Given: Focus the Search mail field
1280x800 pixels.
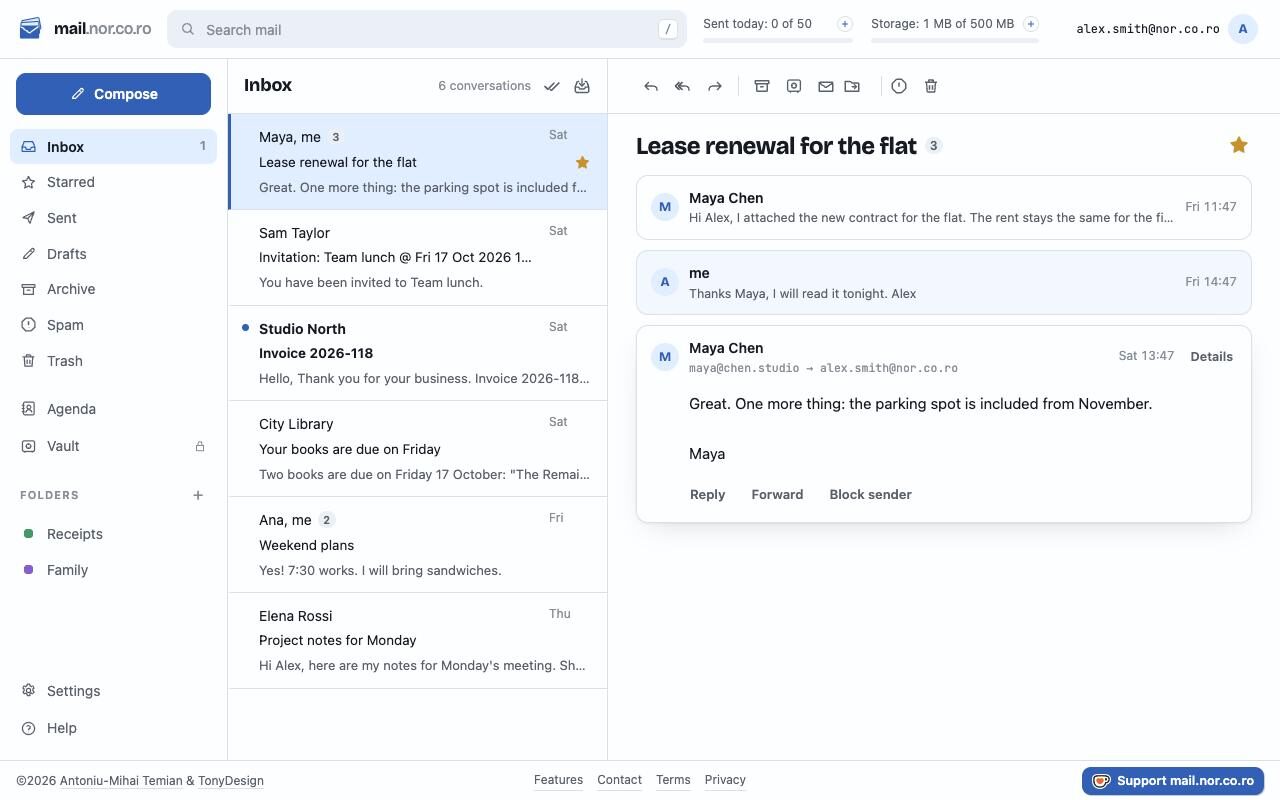Looking at the screenshot, I should click(427, 29).
